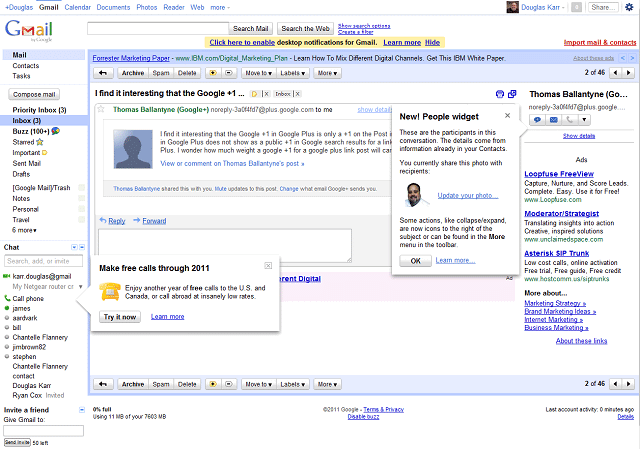Screen dimensions: 640x449
Task: Open Reader from the Google bar
Action: click(174, 7)
